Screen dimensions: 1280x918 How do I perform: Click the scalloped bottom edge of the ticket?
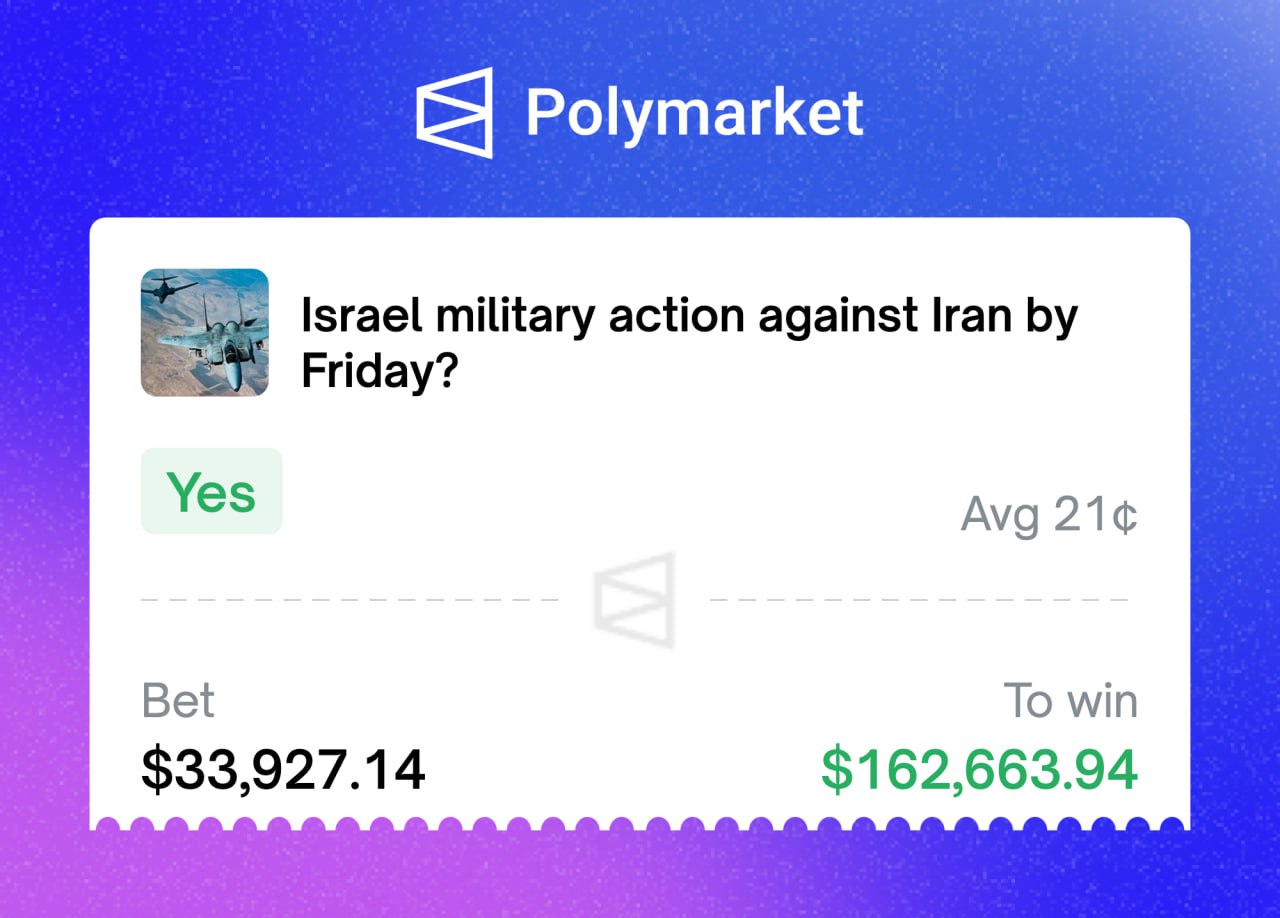tap(640, 823)
